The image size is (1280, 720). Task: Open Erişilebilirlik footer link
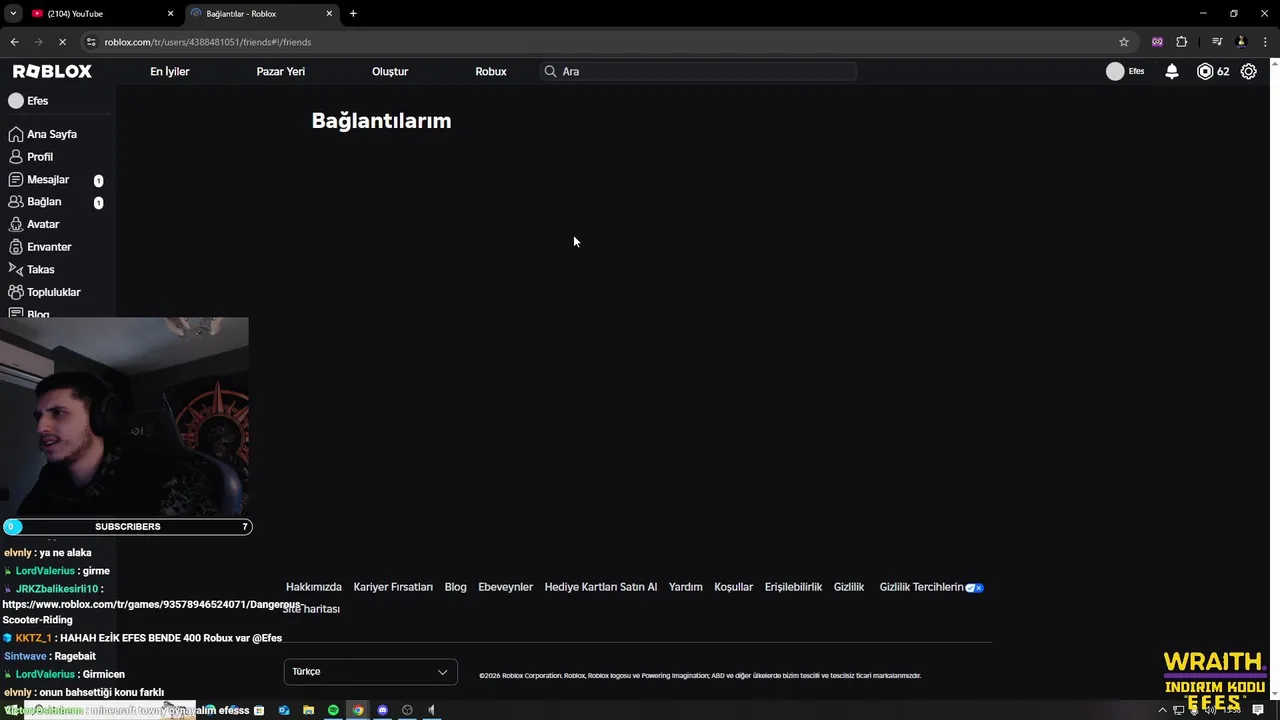coord(794,587)
